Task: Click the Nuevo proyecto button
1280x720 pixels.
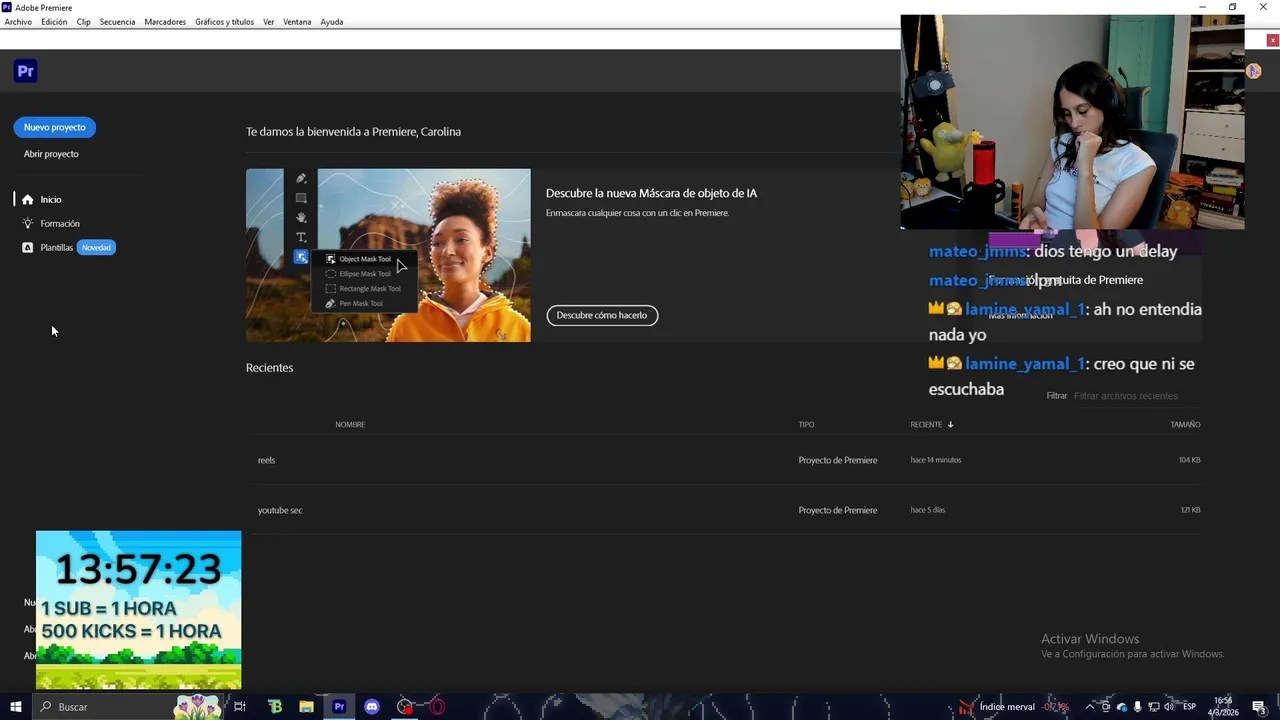Action: (54, 127)
